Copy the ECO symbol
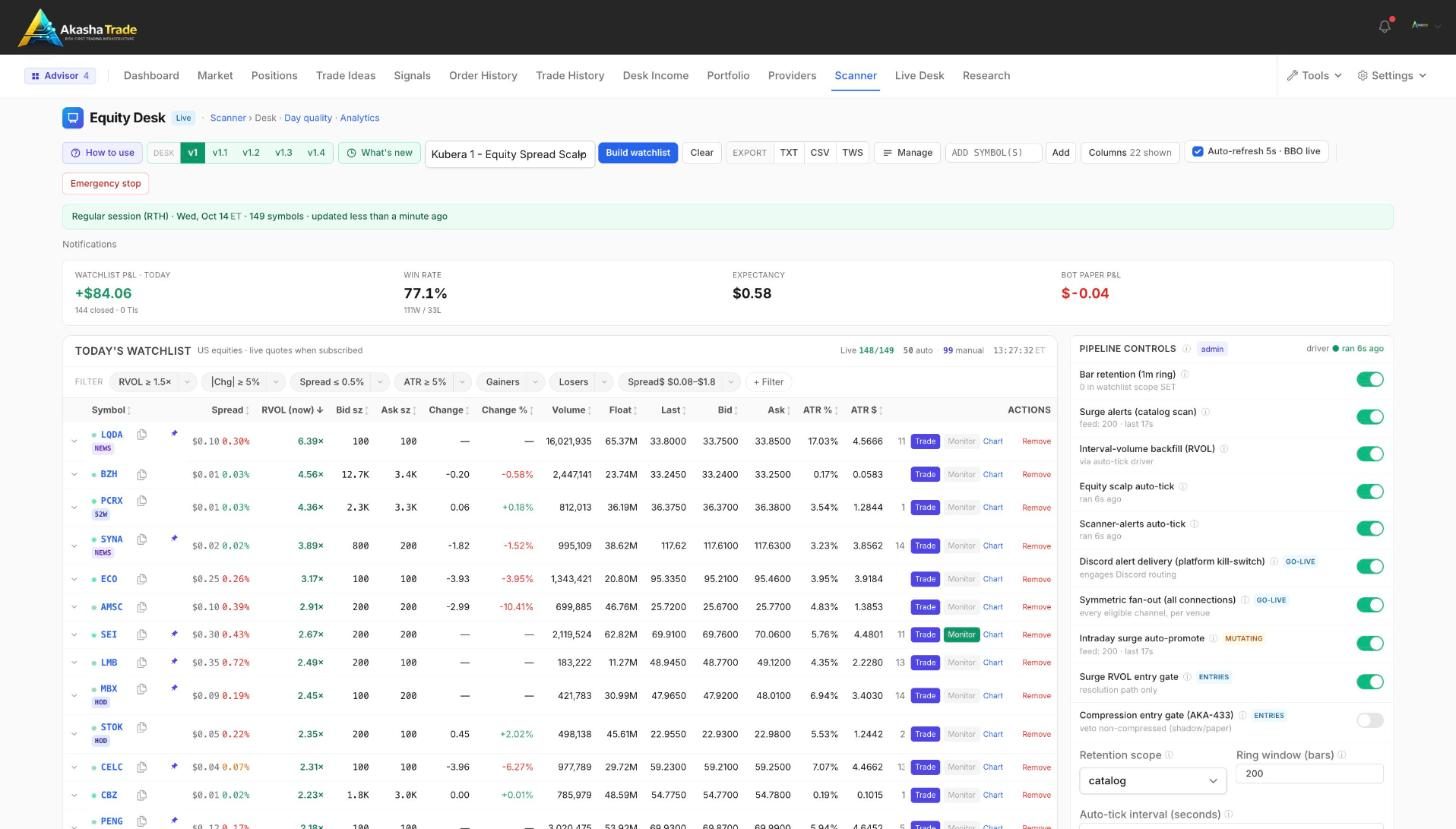1456x829 pixels. [x=142, y=579]
